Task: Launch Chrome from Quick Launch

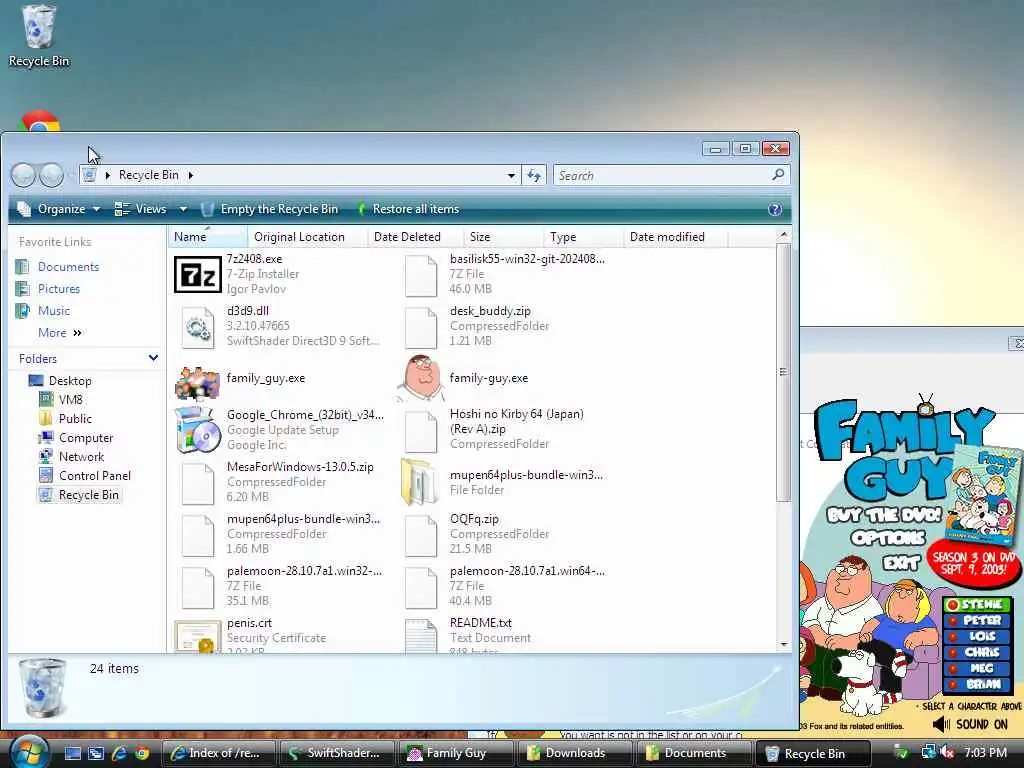Action: click(142, 753)
